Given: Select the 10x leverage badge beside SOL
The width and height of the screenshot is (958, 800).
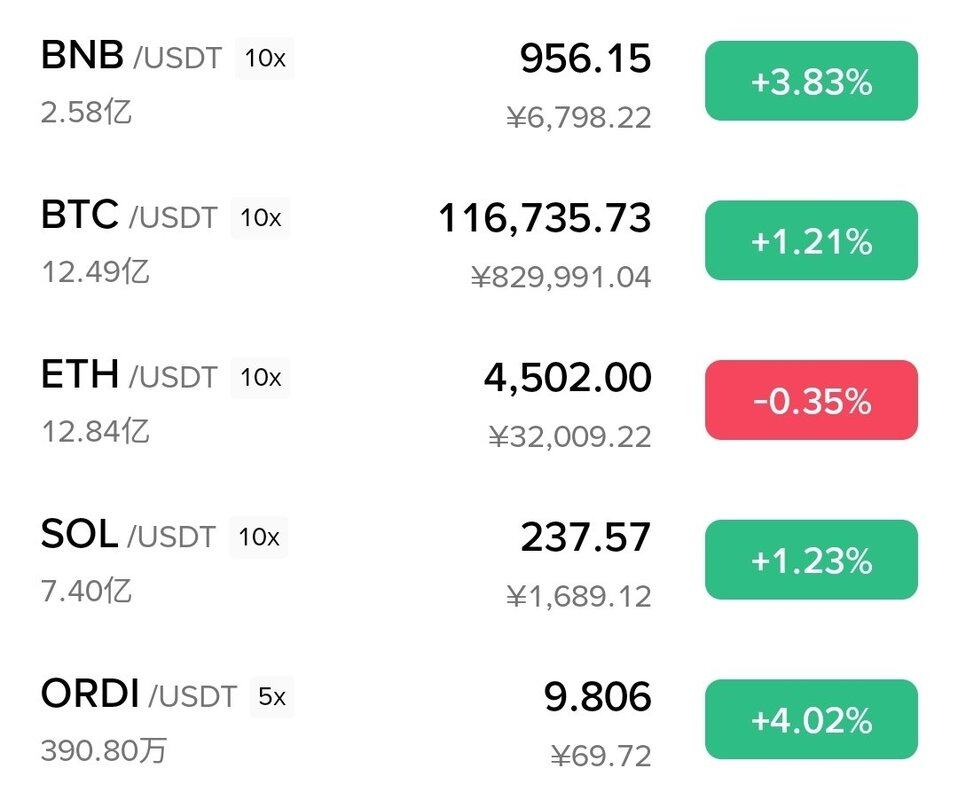Looking at the screenshot, I should (258, 537).
